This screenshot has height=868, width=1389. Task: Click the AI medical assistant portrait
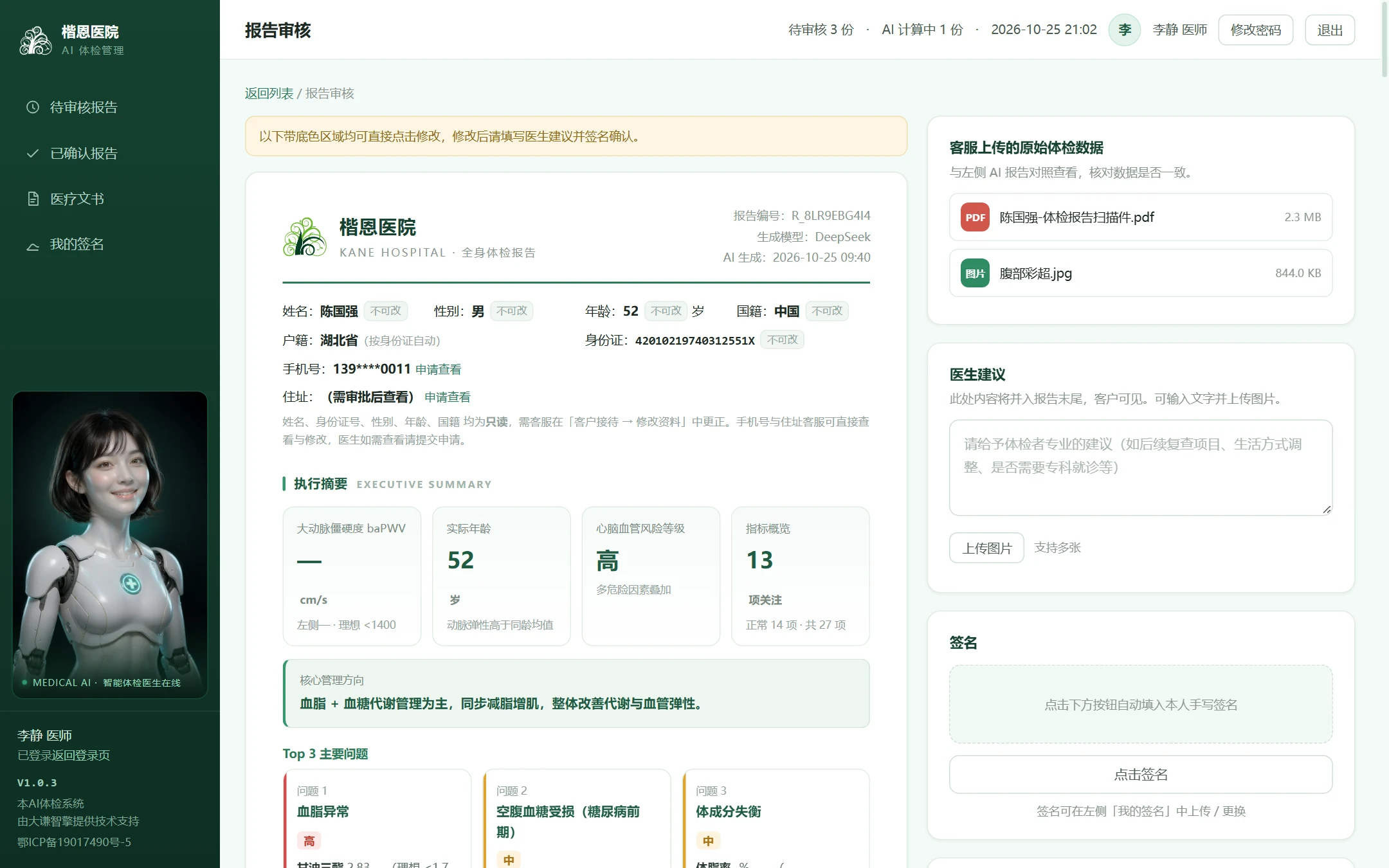pyautogui.click(x=110, y=545)
